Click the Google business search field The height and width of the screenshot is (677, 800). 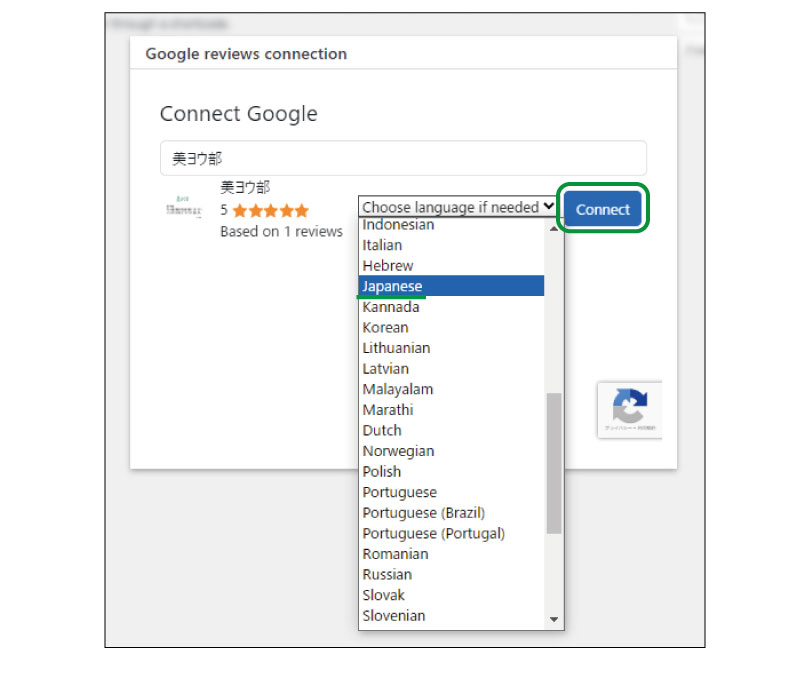tap(403, 158)
